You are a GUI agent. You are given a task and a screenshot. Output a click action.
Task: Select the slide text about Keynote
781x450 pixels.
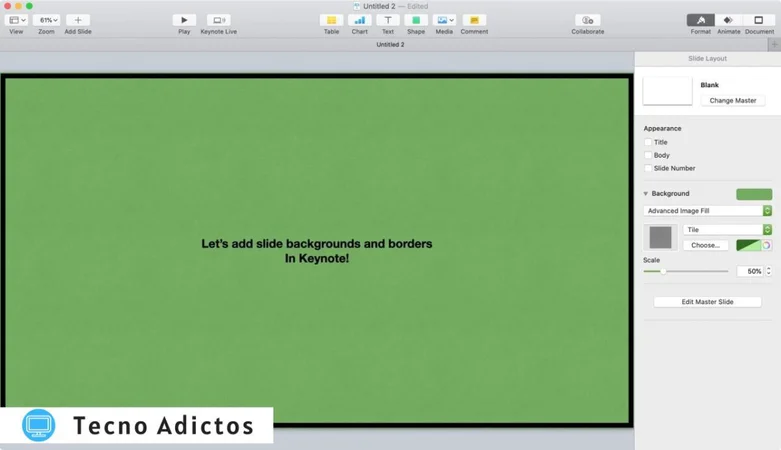[317, 251]
